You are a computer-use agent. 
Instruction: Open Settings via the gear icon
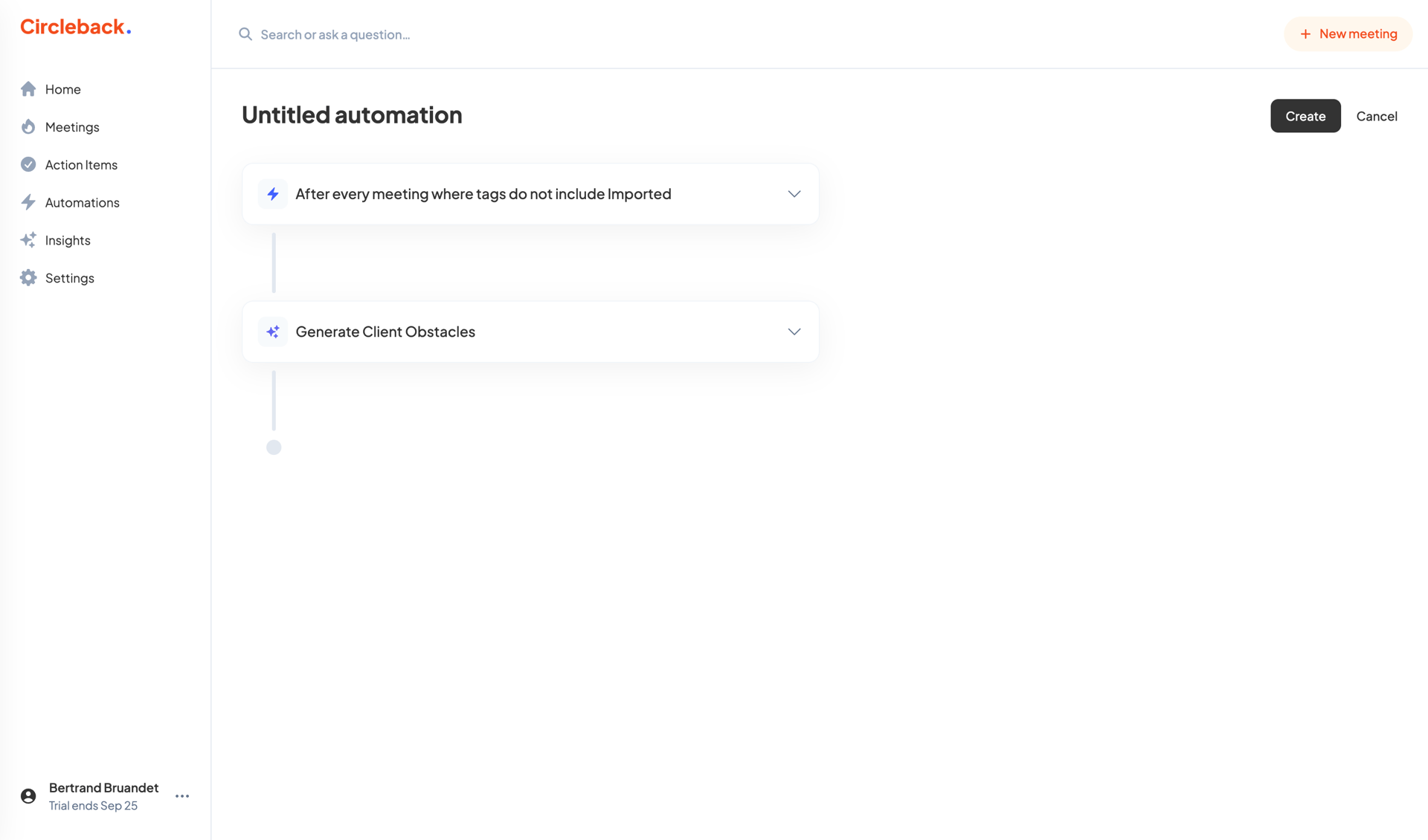[28, 277]
